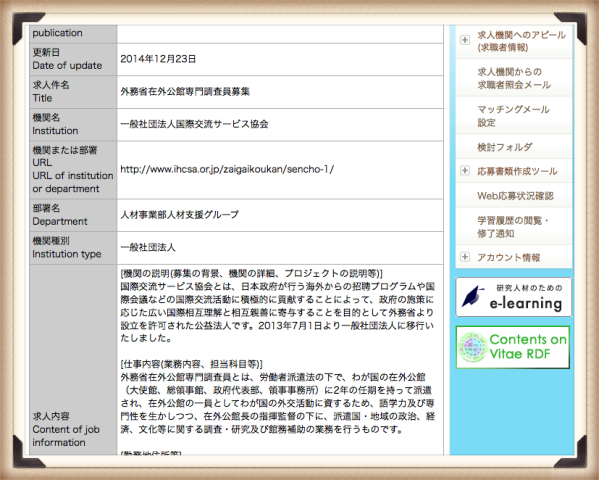599x480 pixels.
Task: Open アカウント情報 menu item
Action: (508, 257)
